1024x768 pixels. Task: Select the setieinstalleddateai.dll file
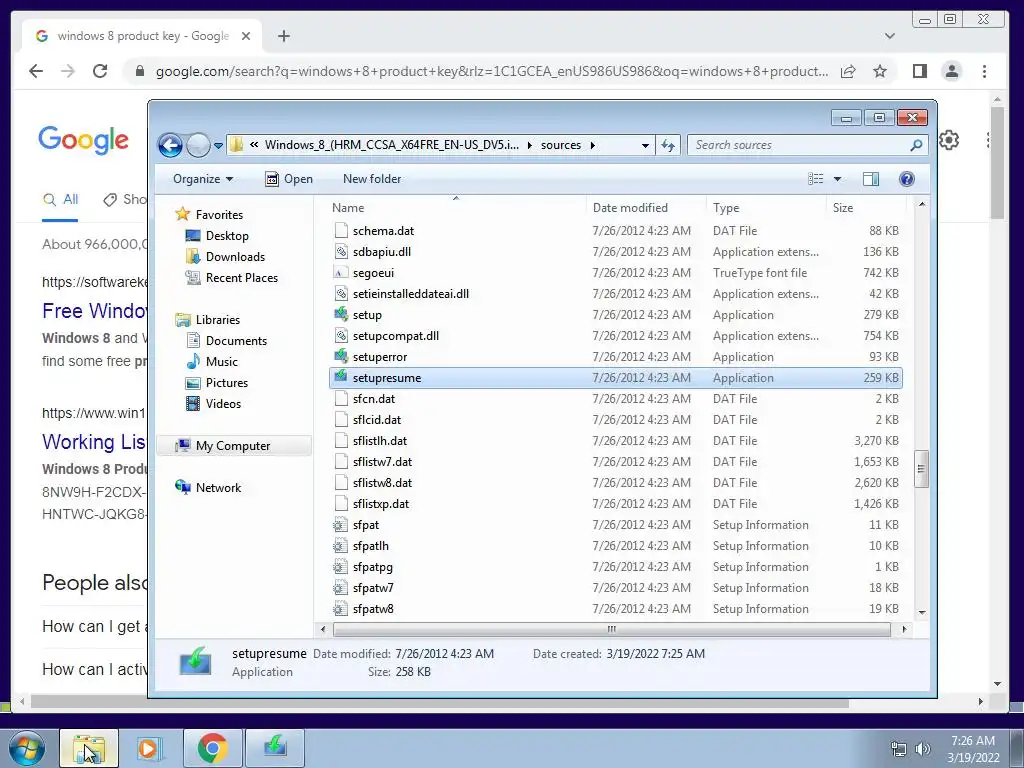click(616, 294)
